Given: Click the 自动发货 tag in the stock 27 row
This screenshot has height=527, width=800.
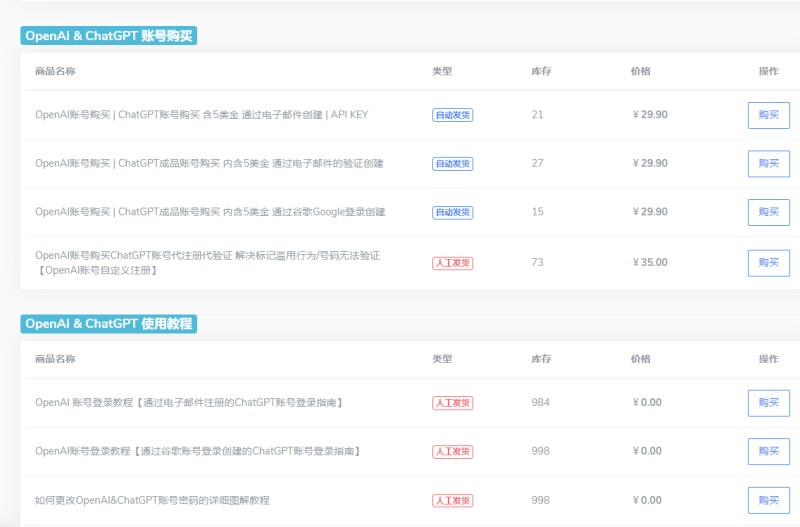Looking at the screenshot, I should [x=453, y=164].
